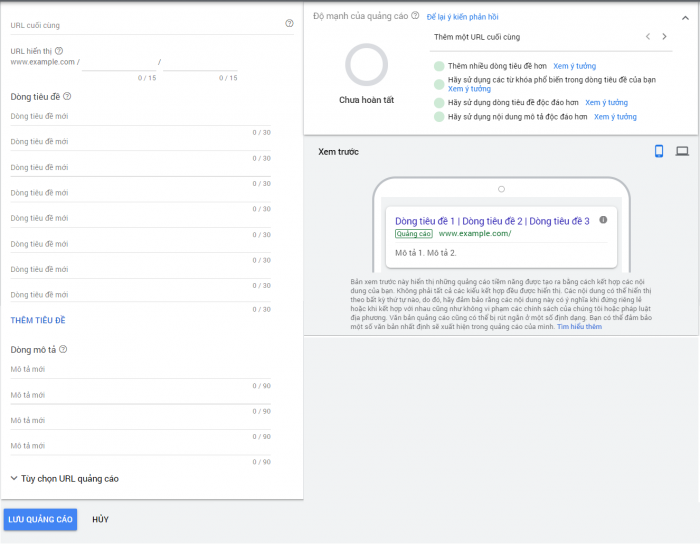The width and height of the screenshot is (700, 544).
Task: Click LƯU QUẢNG CÁO button
Action: coord(40,519)
